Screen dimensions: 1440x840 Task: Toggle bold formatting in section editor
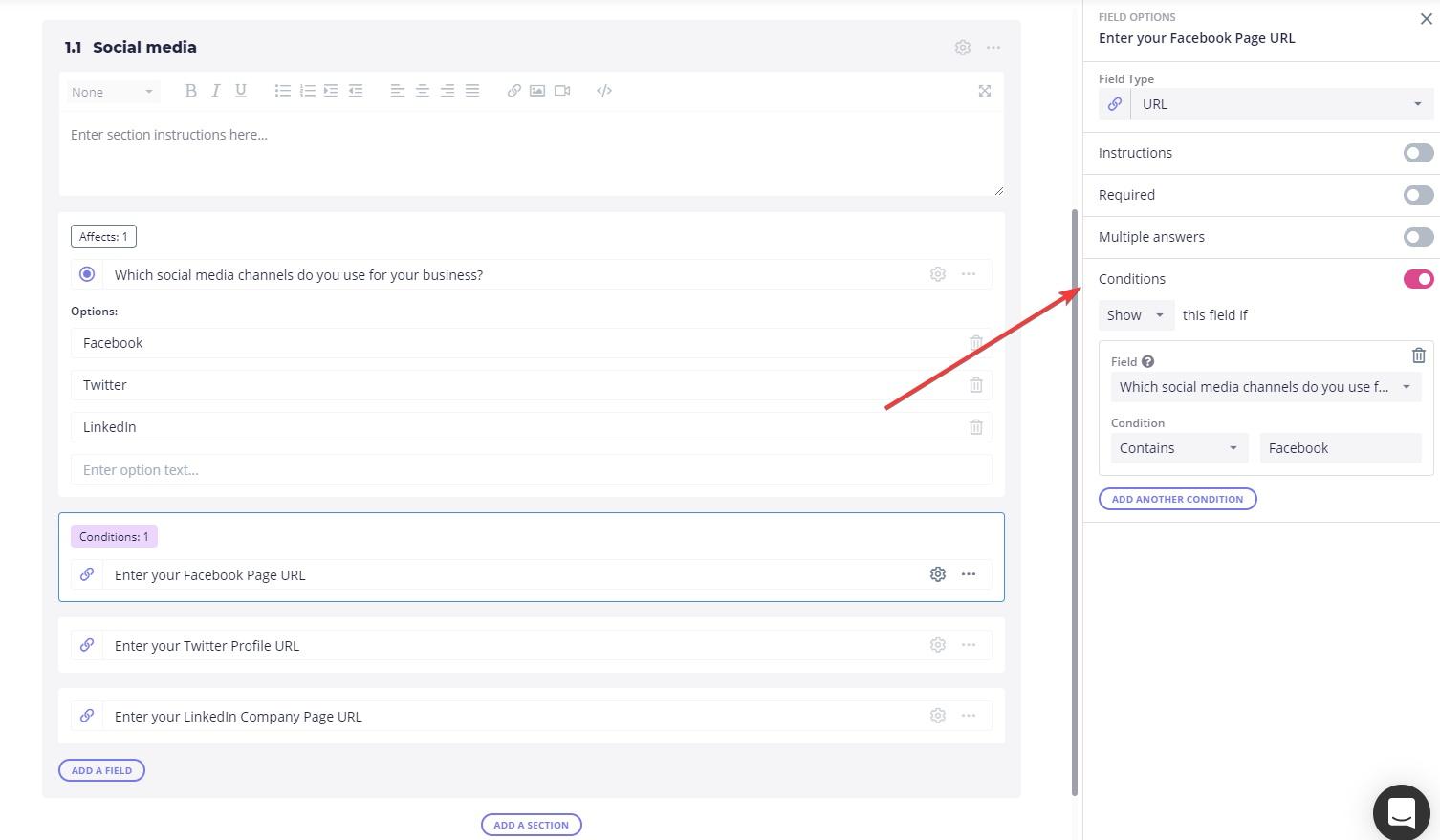[x=190, y=91]
